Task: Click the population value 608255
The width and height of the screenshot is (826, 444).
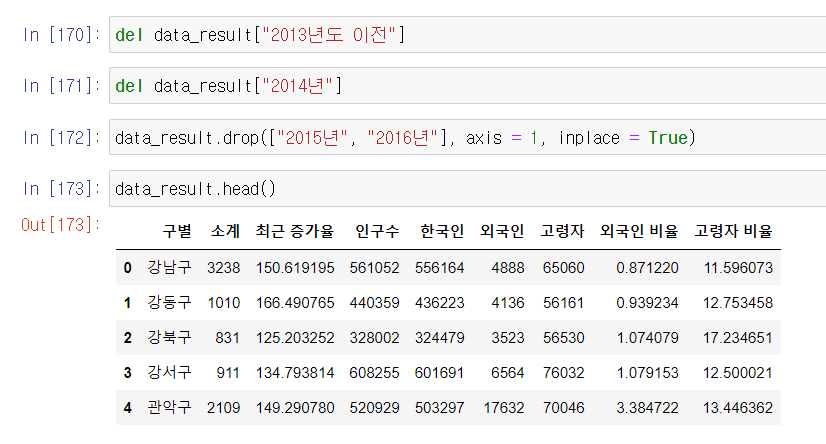Action: [375, 373]
